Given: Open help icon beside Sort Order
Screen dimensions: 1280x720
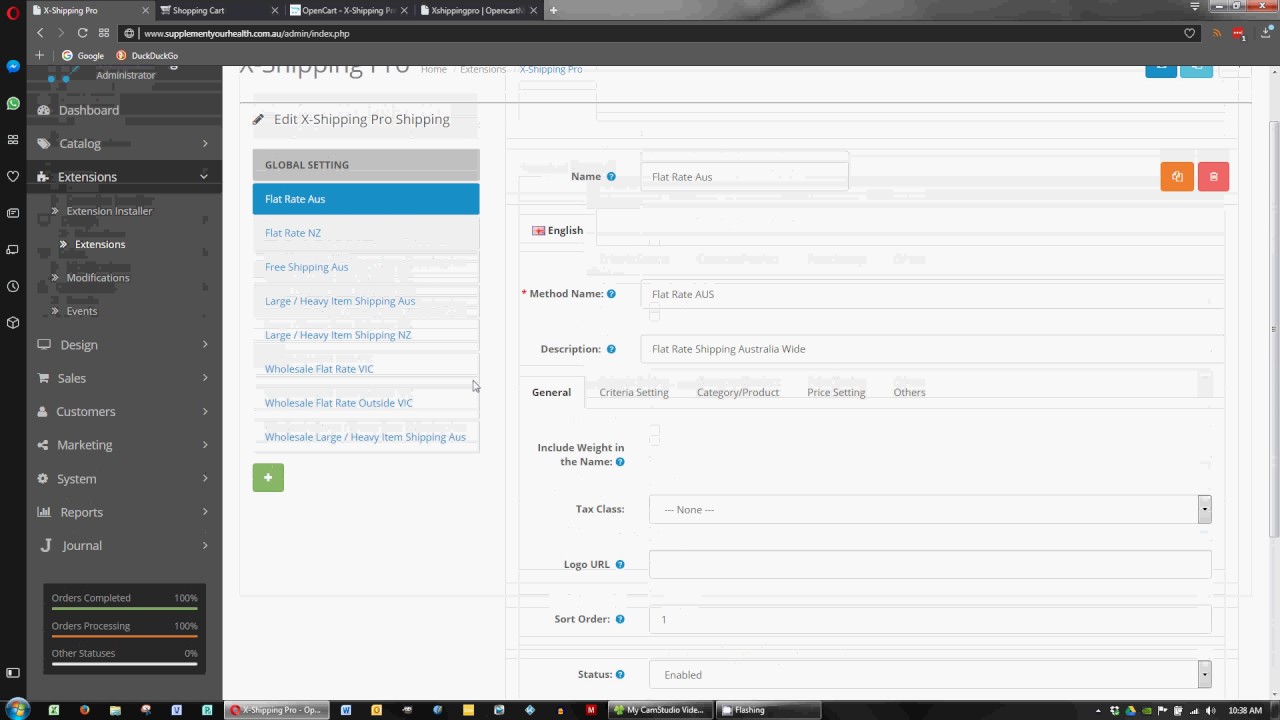Looking at the screenshot, I should [620, 619].
